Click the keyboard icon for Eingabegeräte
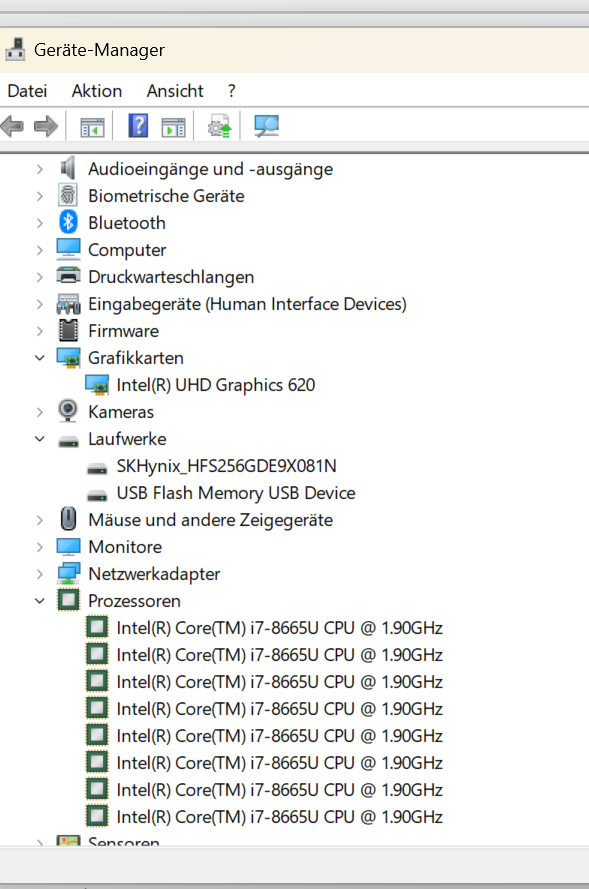 tap(68, 304)
